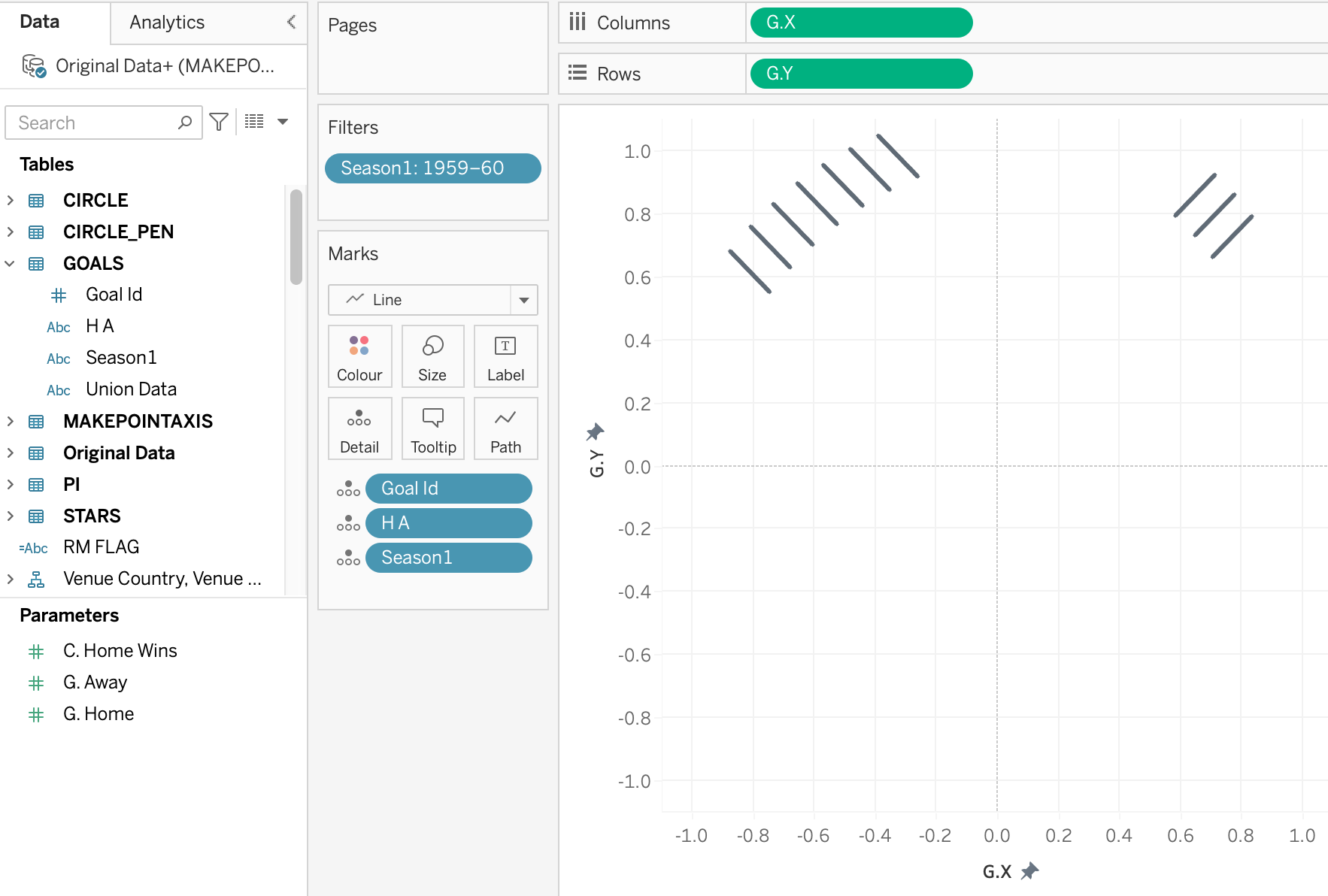Viewport: 1328px width, 896px height.
Task: Click the Path marks card
Action: (x=505, y=428)
